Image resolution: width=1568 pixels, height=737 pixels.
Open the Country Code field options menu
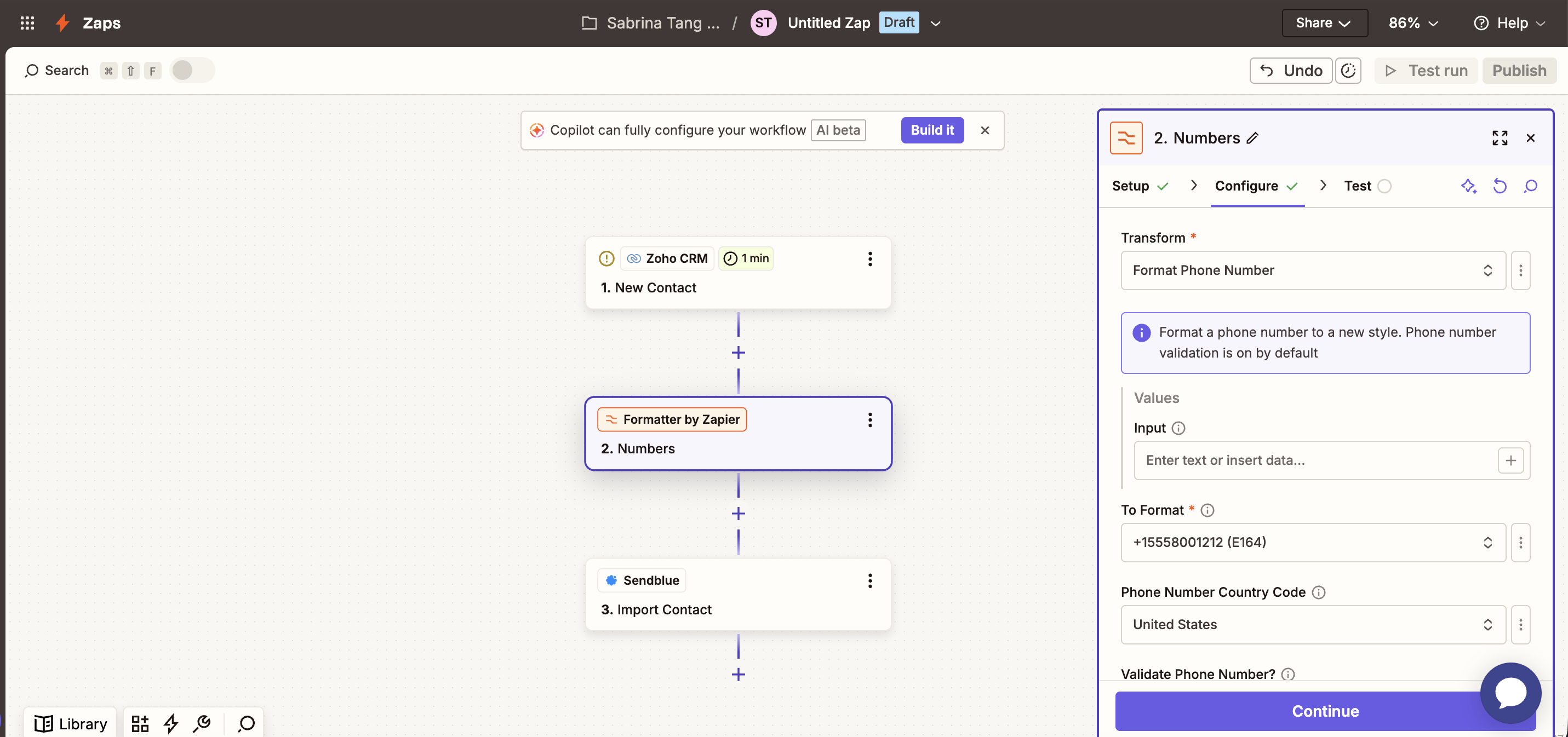[1520, 624]
